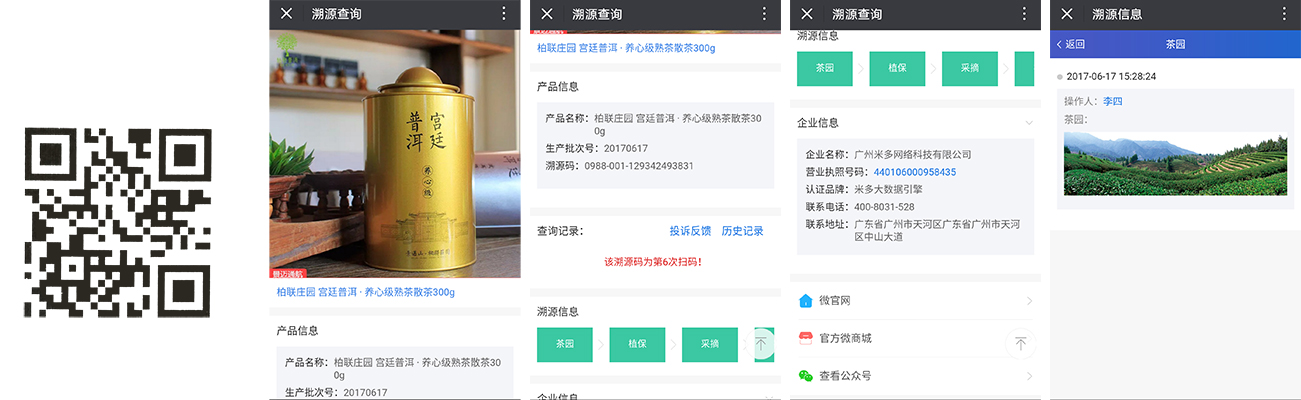Open the 微官网 row

(x=915, y=301)
